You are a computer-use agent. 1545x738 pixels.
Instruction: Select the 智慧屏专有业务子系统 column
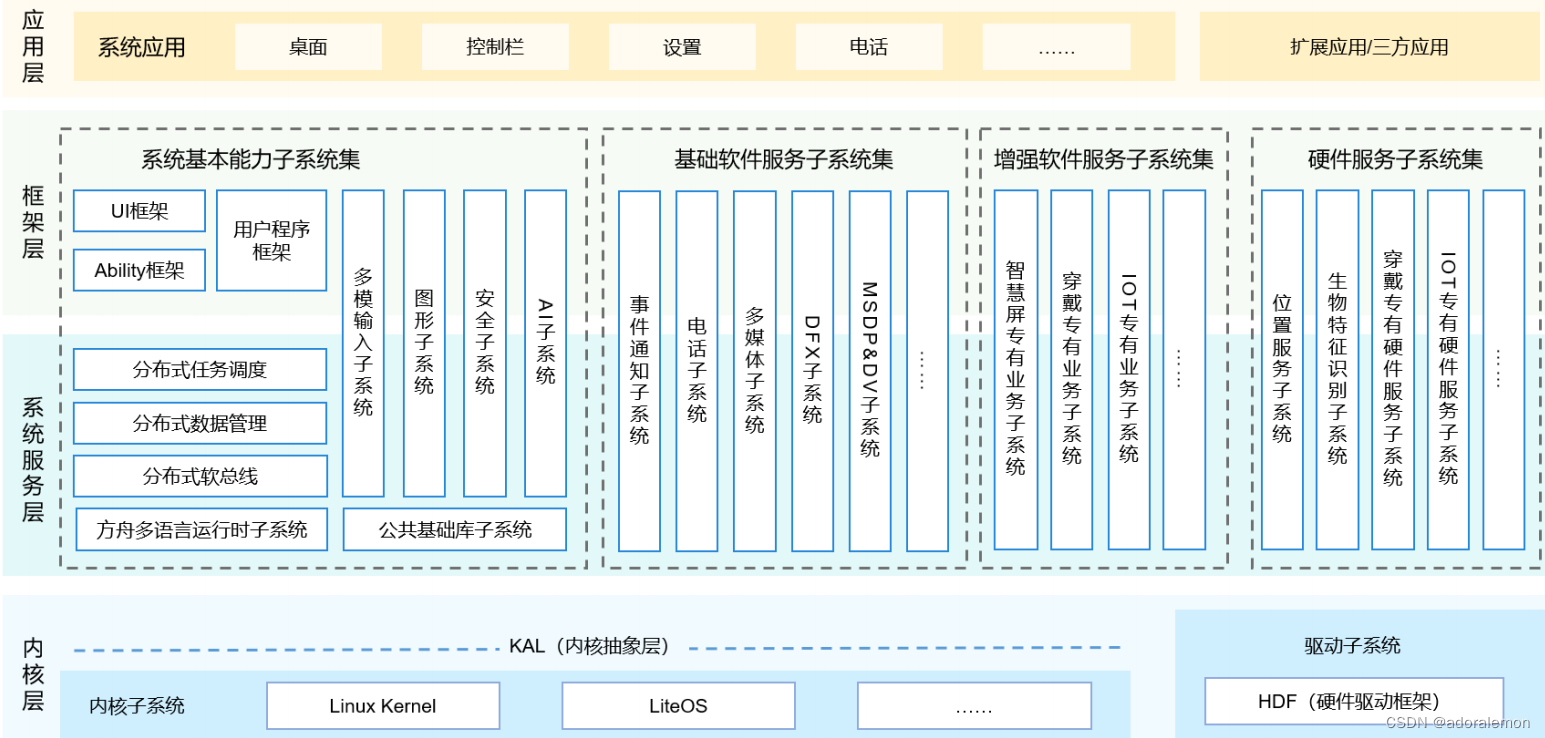1015,369
